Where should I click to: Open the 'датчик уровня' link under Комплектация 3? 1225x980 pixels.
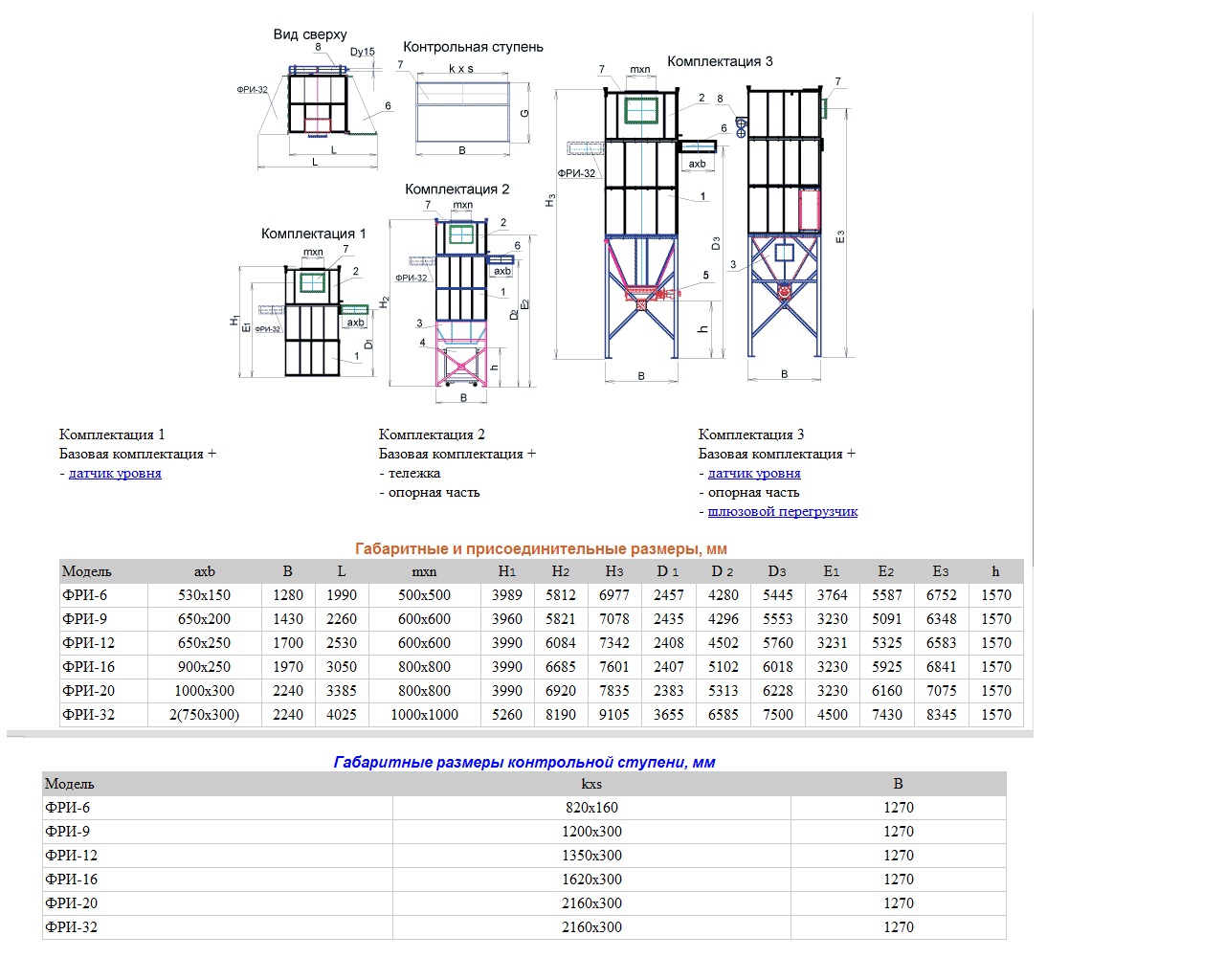tap(754, 474)
